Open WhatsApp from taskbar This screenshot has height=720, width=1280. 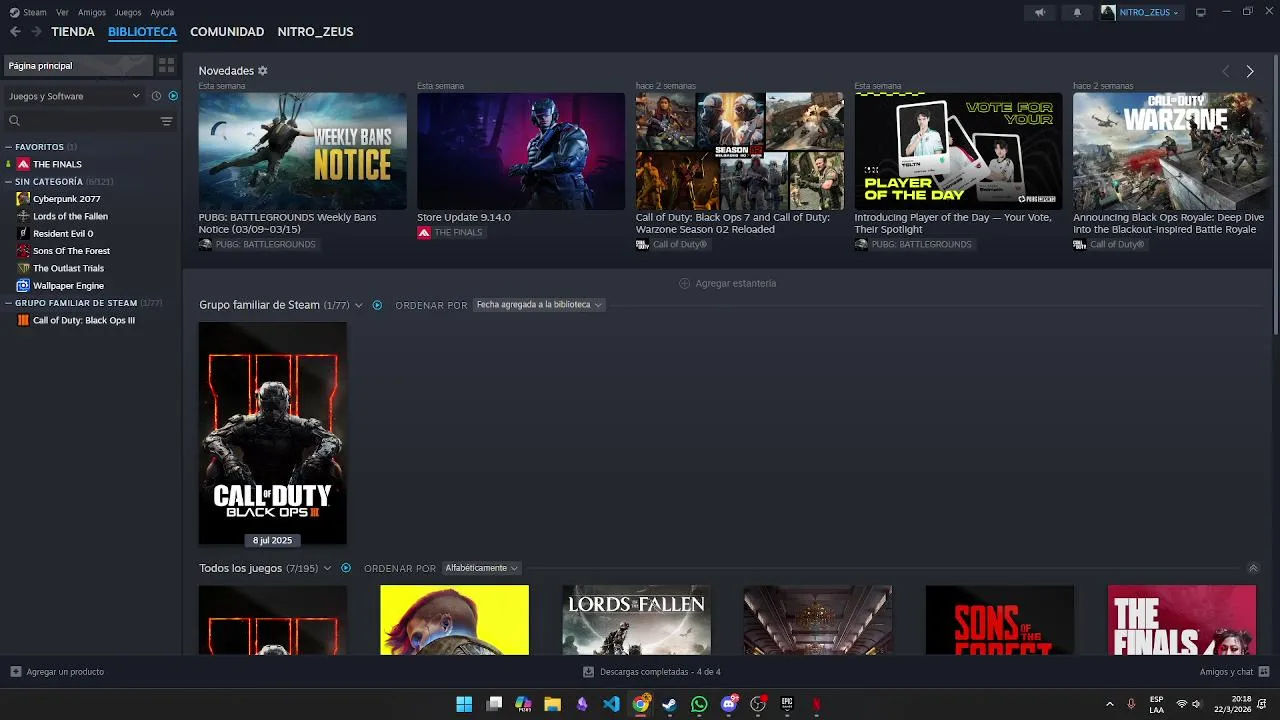point(699,704)
